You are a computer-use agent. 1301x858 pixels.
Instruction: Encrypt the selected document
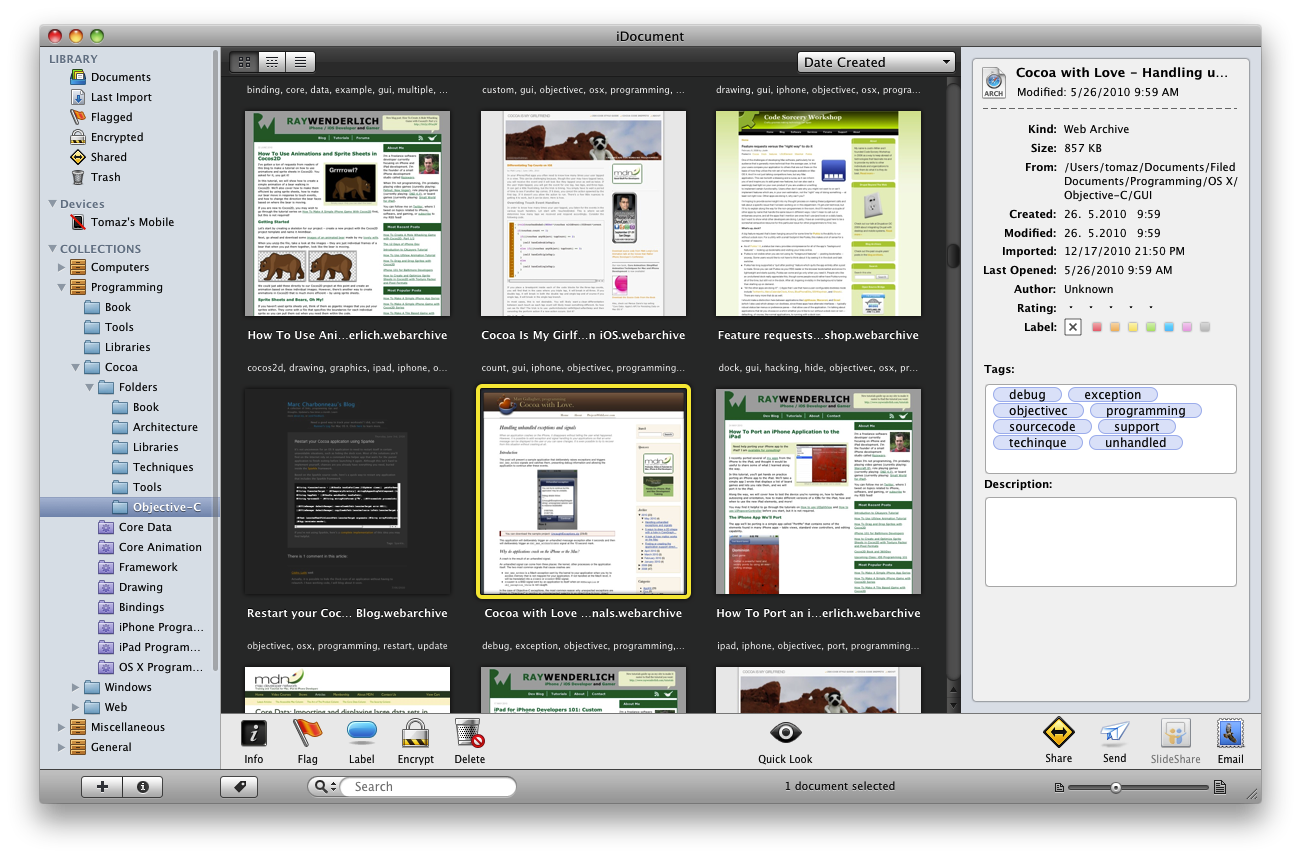[415, 735]
